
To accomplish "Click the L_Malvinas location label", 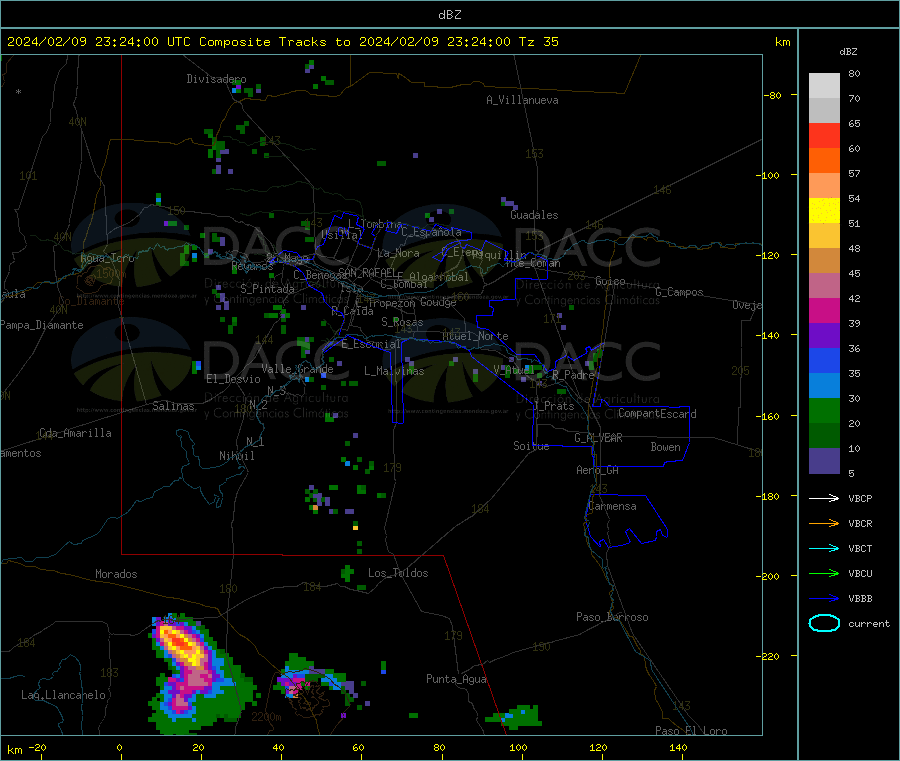I will click(x=394, y=371).
